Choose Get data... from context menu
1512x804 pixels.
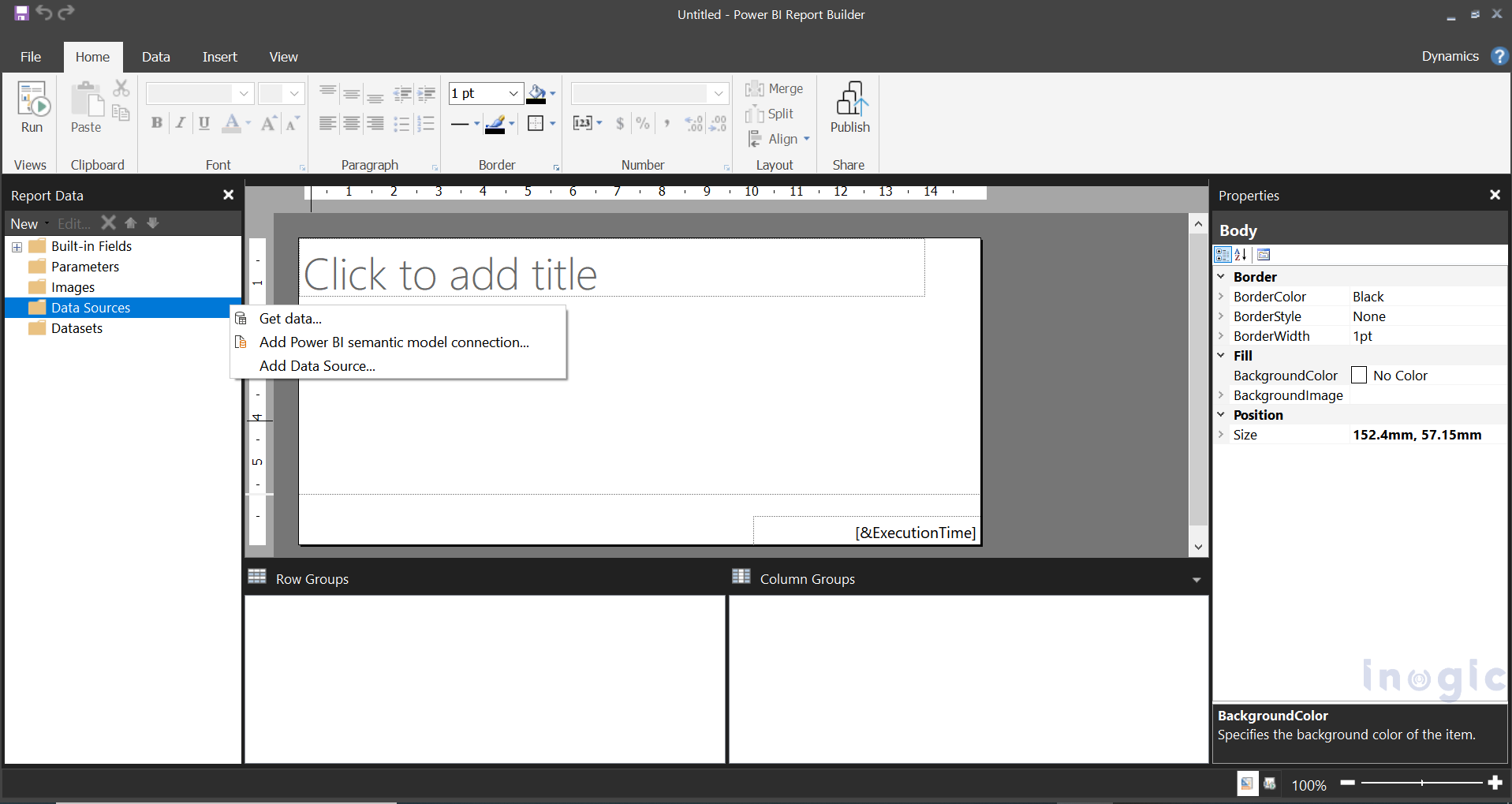point(398,319)
